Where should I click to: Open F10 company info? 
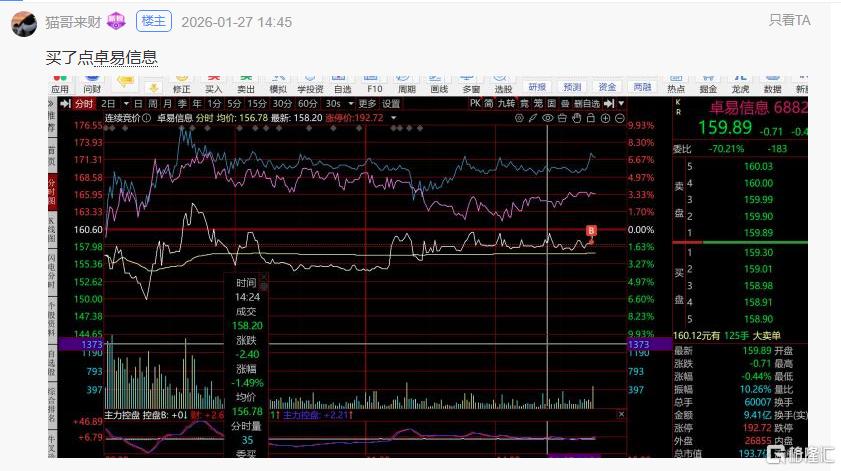[374, 85]
